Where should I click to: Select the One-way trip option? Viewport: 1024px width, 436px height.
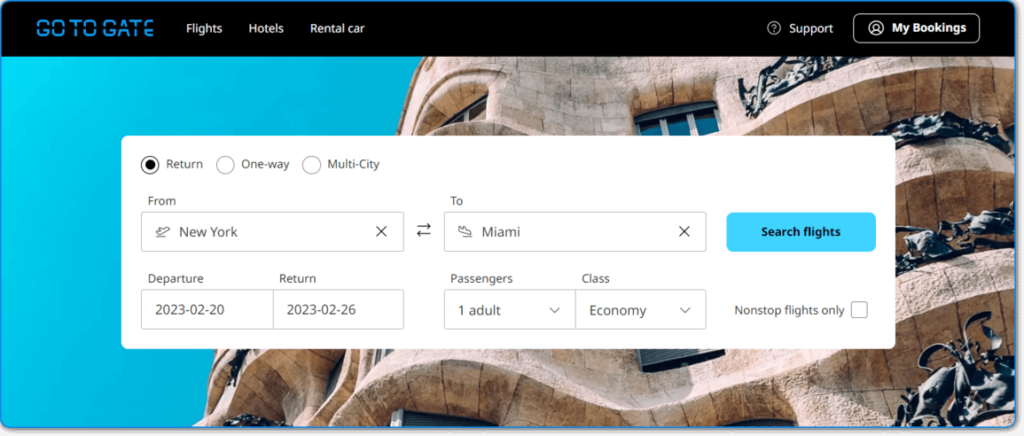click(x=225, y=165)
